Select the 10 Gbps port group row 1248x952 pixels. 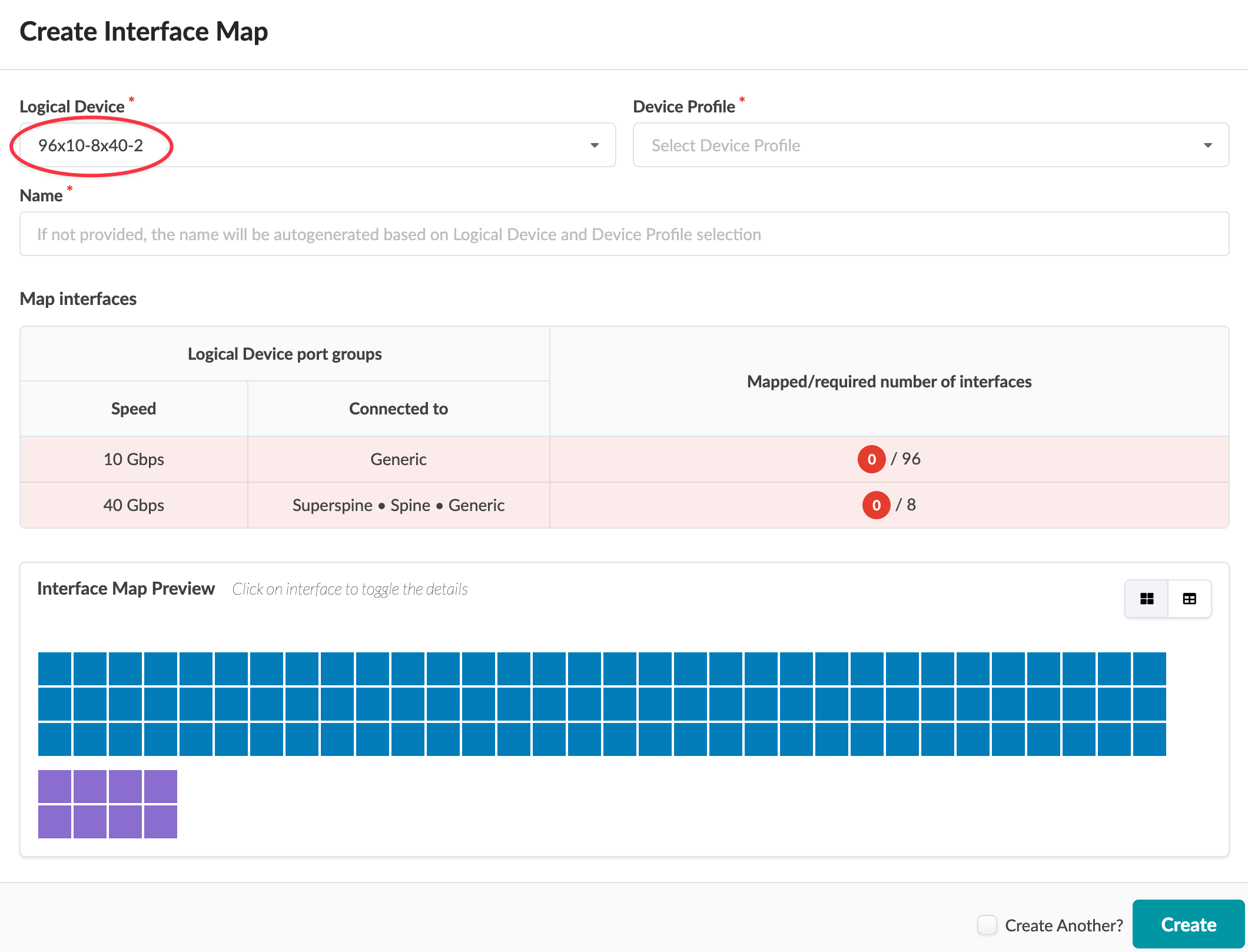click(134, 459)
